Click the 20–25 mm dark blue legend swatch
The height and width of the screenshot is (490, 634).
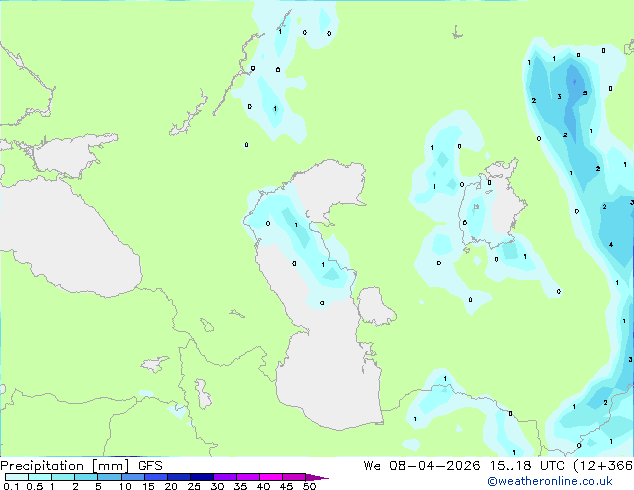[178, 477]
